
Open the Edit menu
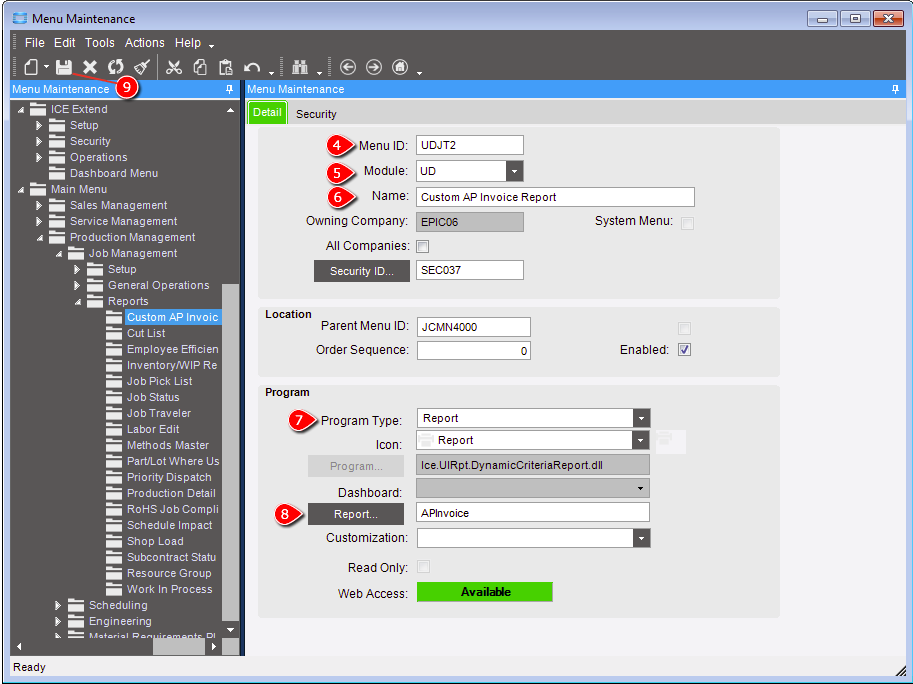(x=65, y=42)
